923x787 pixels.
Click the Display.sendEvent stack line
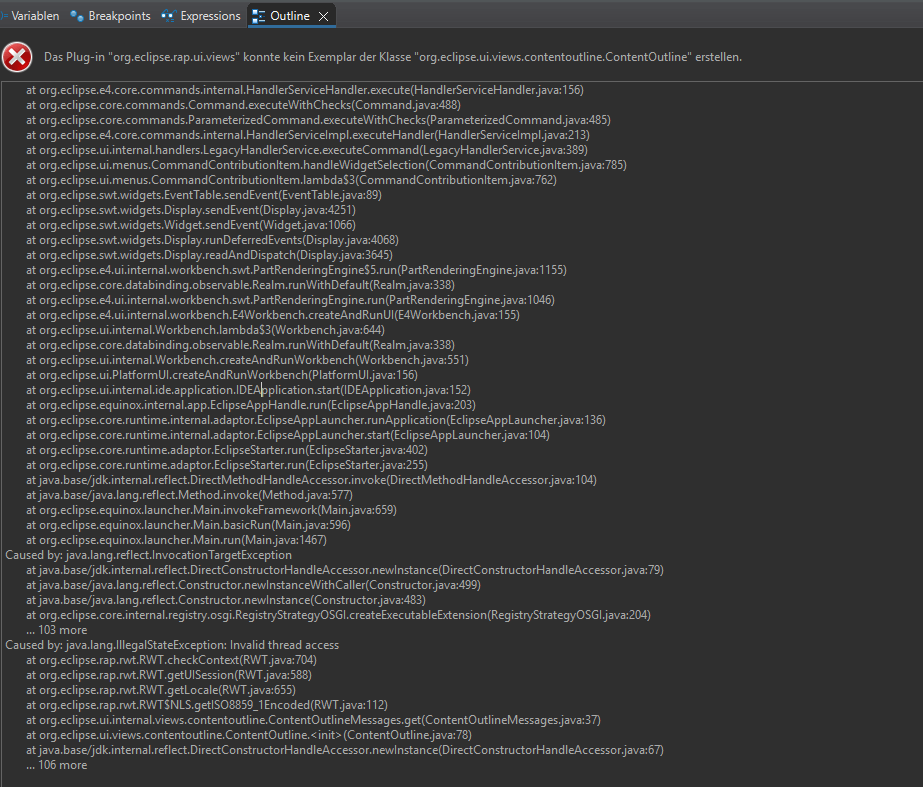(x=191, y=210)
